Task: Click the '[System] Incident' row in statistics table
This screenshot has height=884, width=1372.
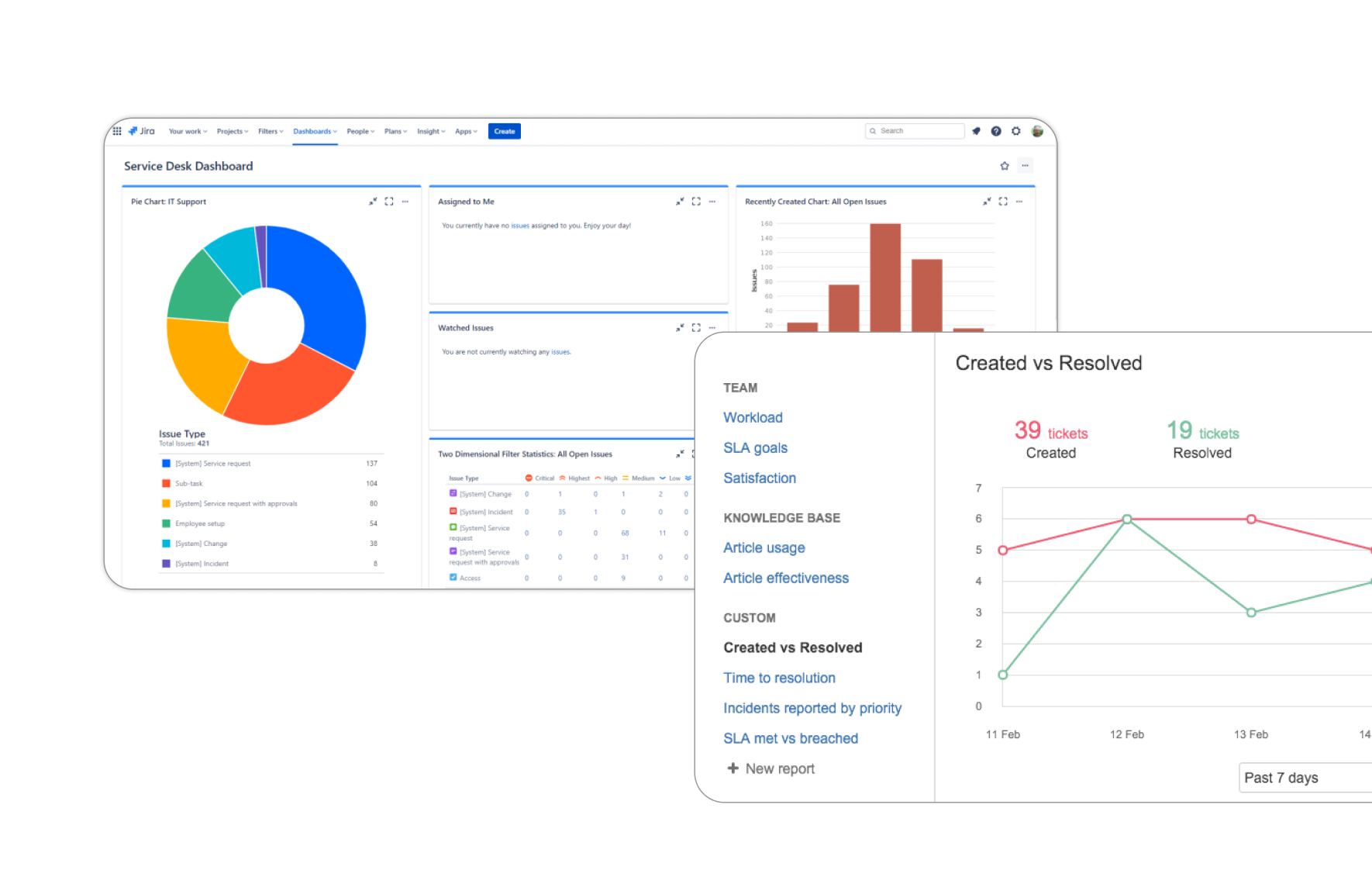Action: point(570,513)
